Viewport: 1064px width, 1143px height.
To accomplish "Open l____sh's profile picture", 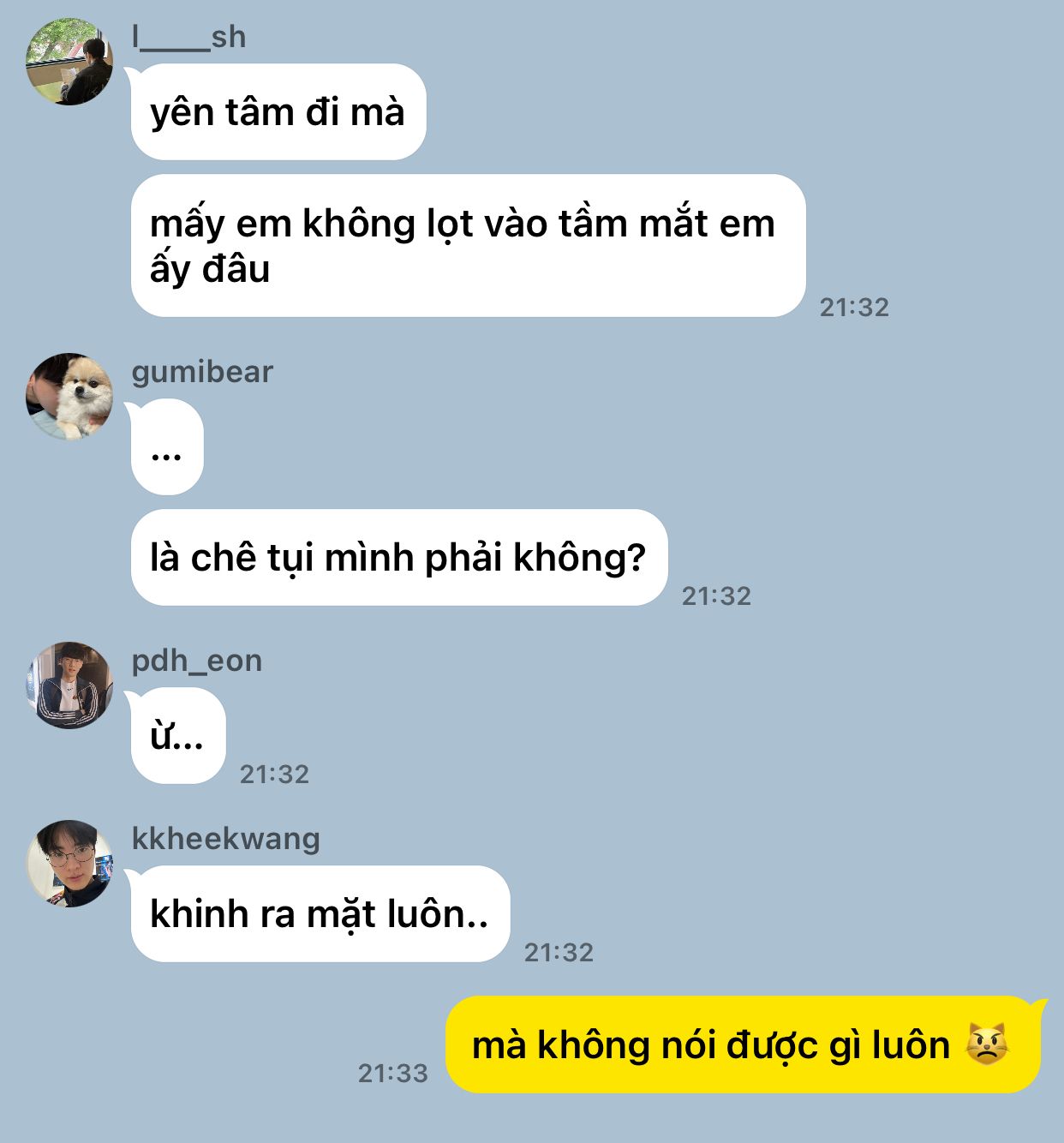I will 69,62.
